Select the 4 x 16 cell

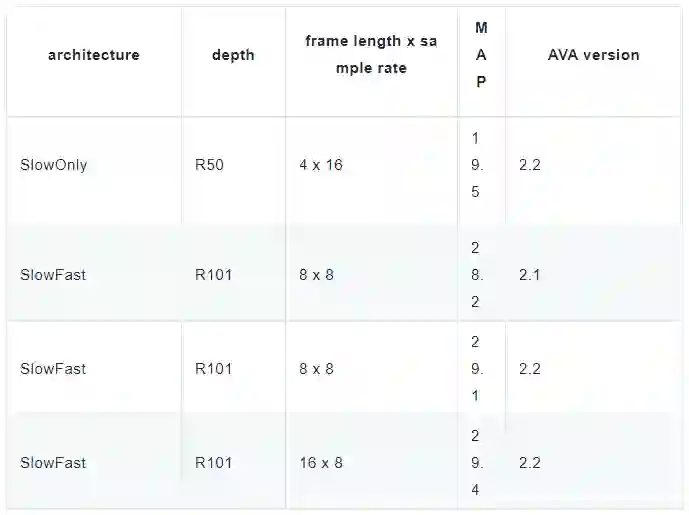pyautogui.click(x=321, y=165)
